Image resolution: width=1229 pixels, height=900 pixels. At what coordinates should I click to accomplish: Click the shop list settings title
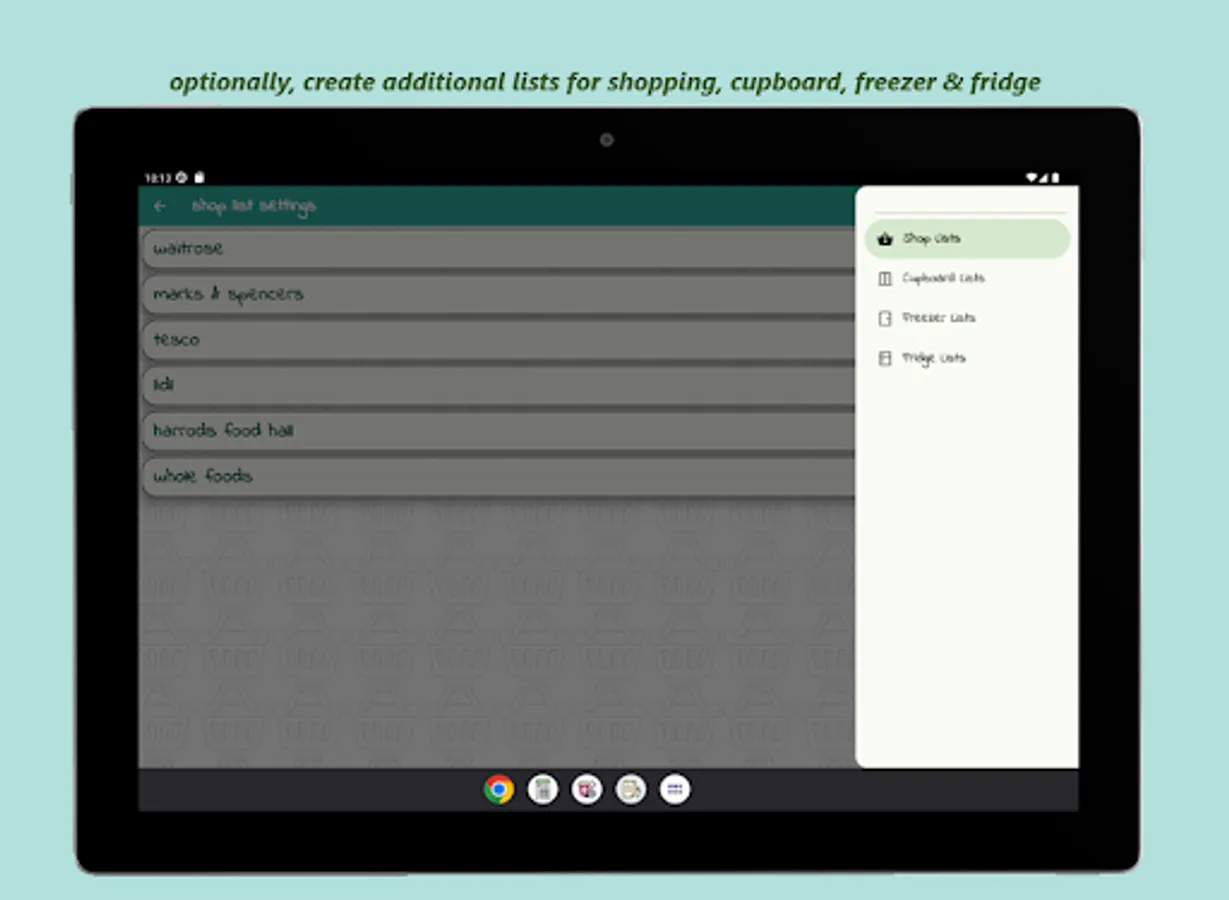254,206
